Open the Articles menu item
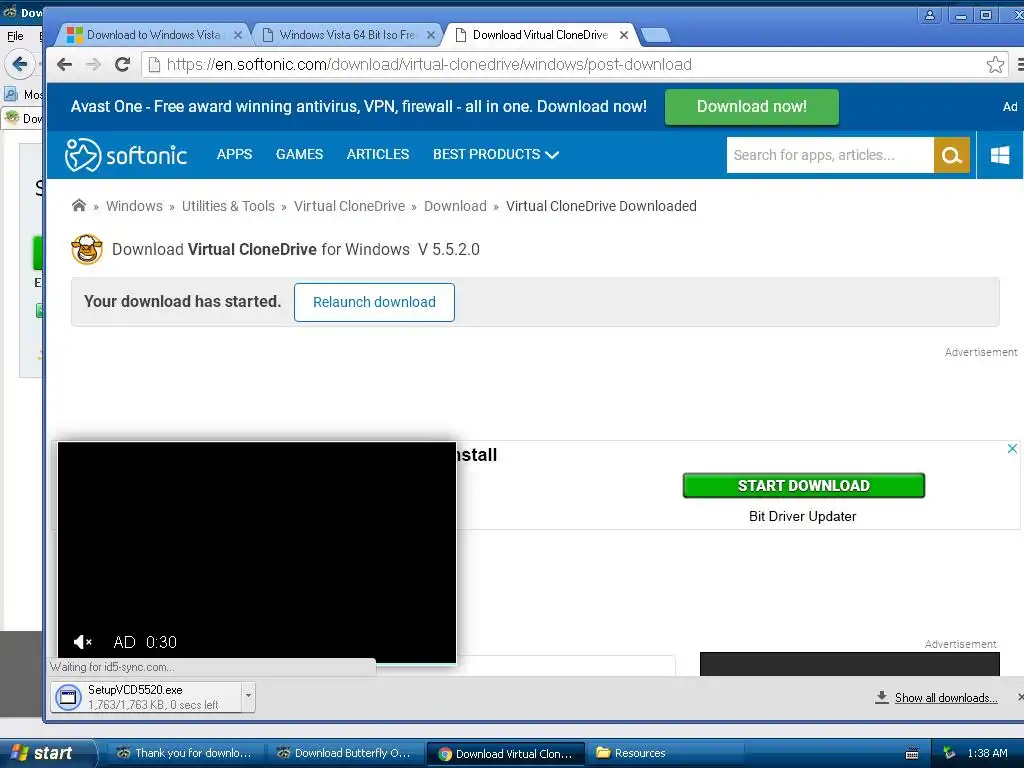1024x768 pixels. (377, 154)
